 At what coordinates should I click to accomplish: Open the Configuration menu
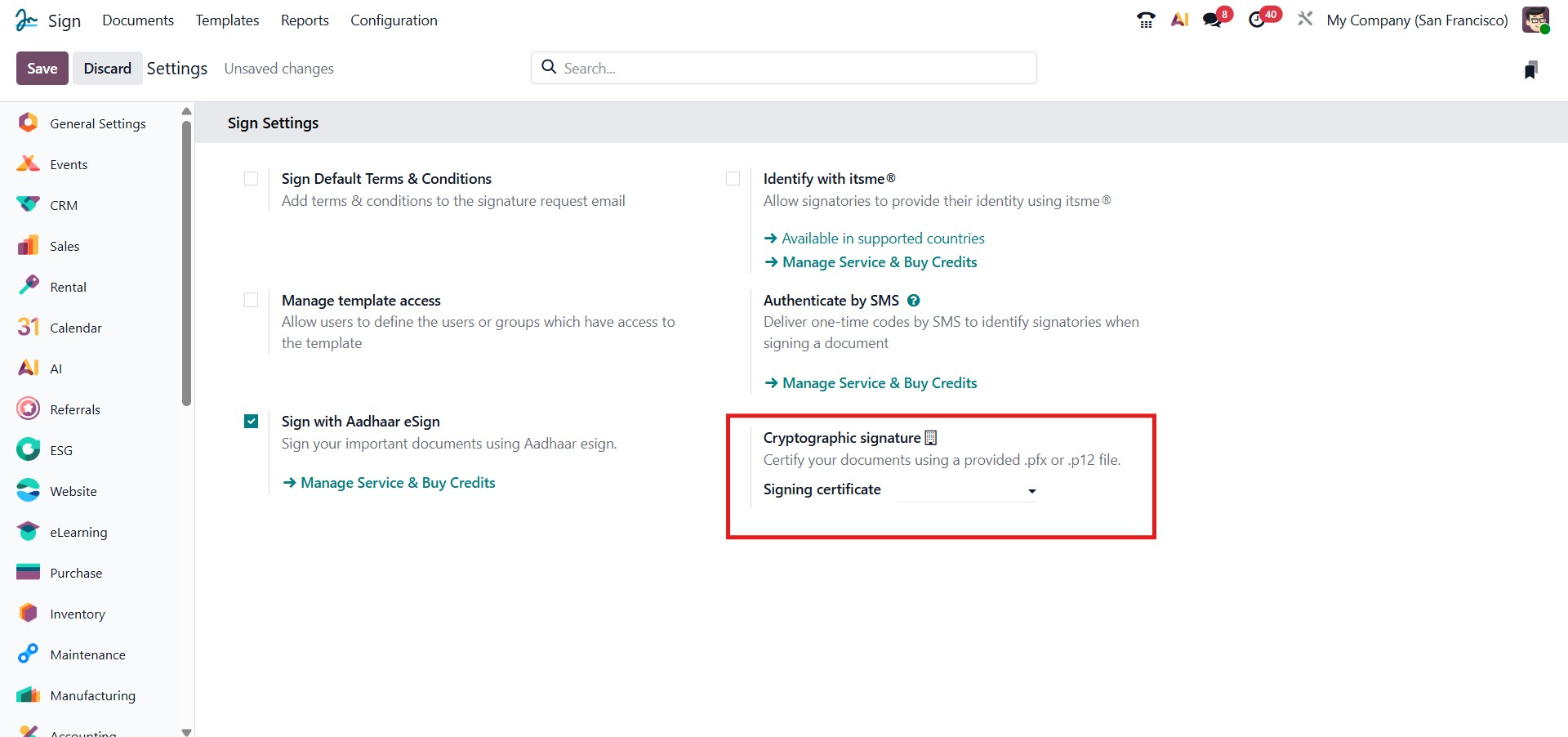point(394,20)
